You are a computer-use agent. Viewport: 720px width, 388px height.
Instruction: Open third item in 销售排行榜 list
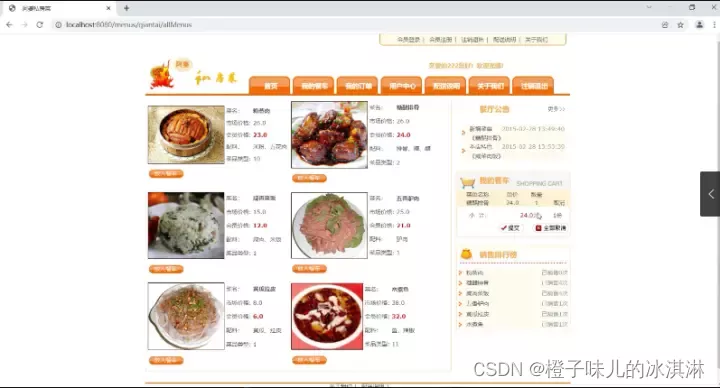(x=478, y=293)
